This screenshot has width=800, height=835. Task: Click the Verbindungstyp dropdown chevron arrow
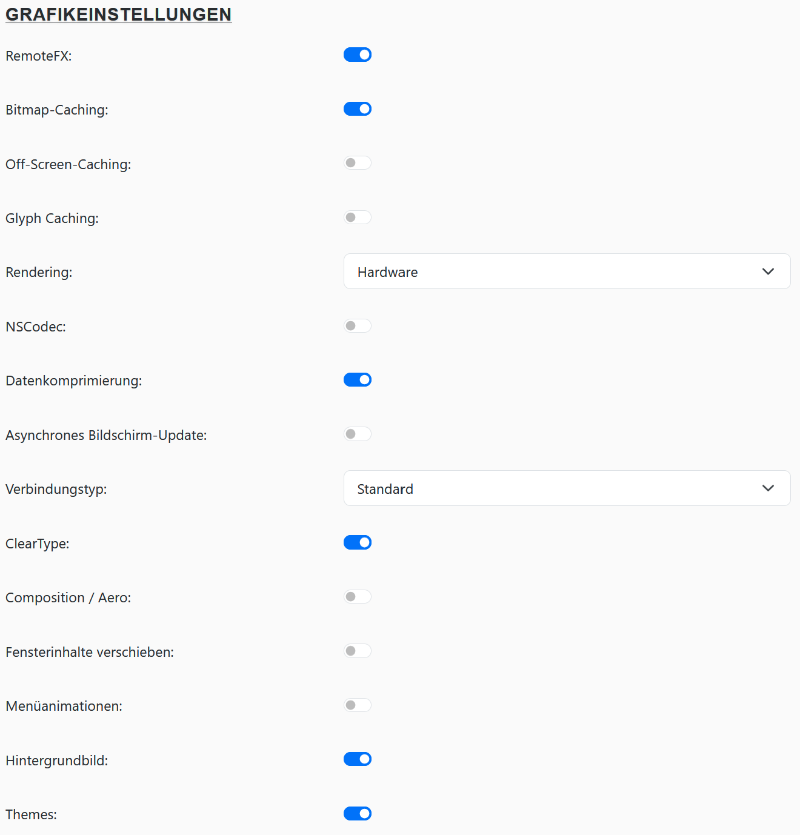coord(768,488)
